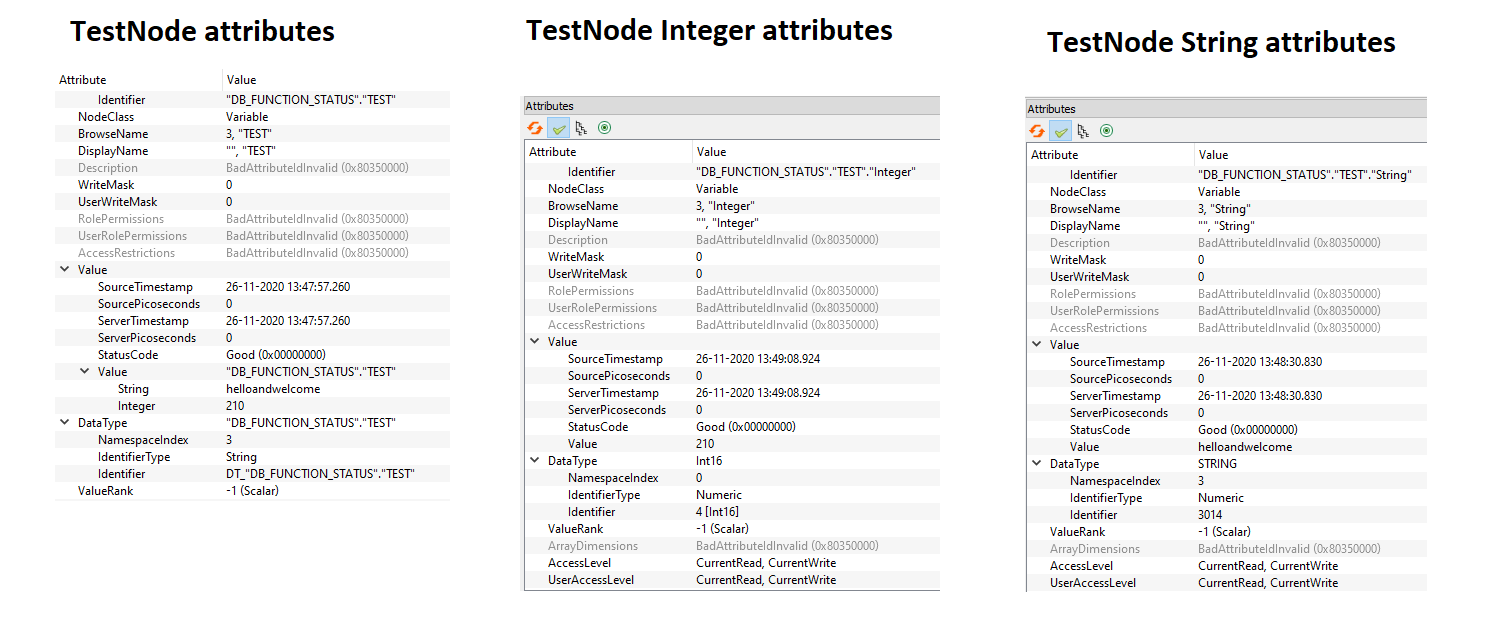The height and width of the screenshot is (637, 1493).
Task: Select SourceTimestamp 26-11-2020 13:48:30.830 value
Action: (x=1260, y=362)
